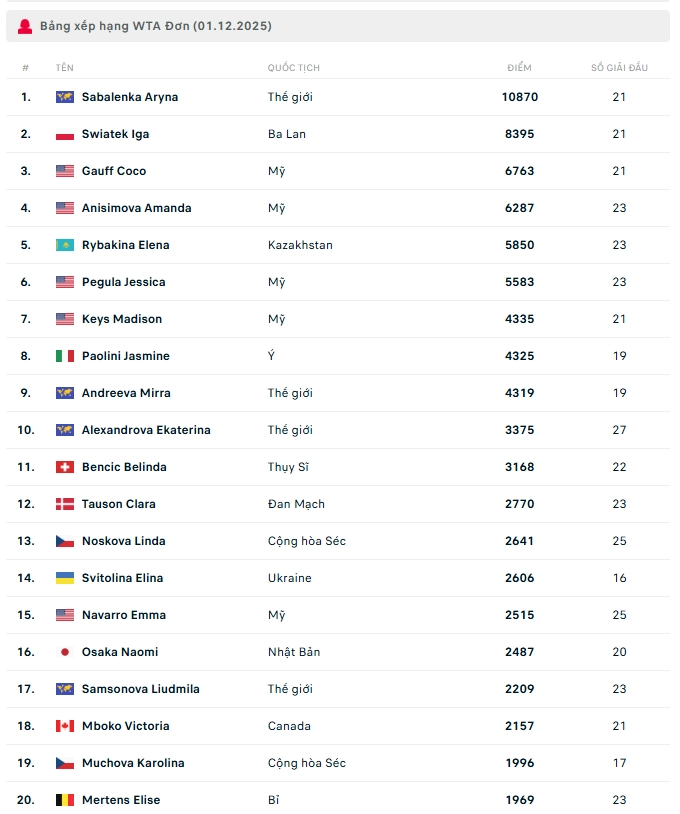Click the Japan flag beside Osaka Naomi
Viewport: 680px width, 814px height.
tap(65, 652)
